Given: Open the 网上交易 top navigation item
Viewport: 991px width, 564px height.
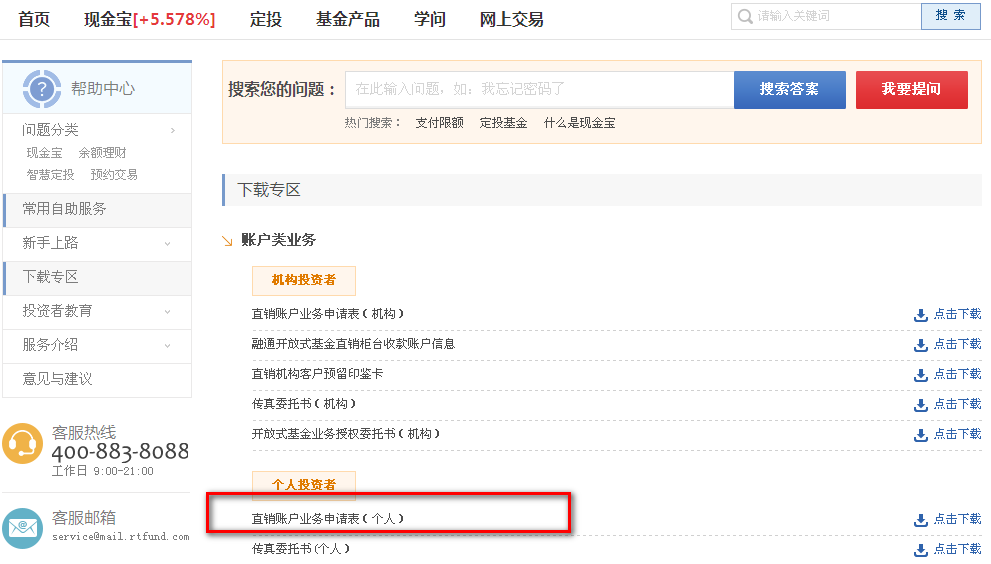Looking at the screenshot, I should pos(511,19).
